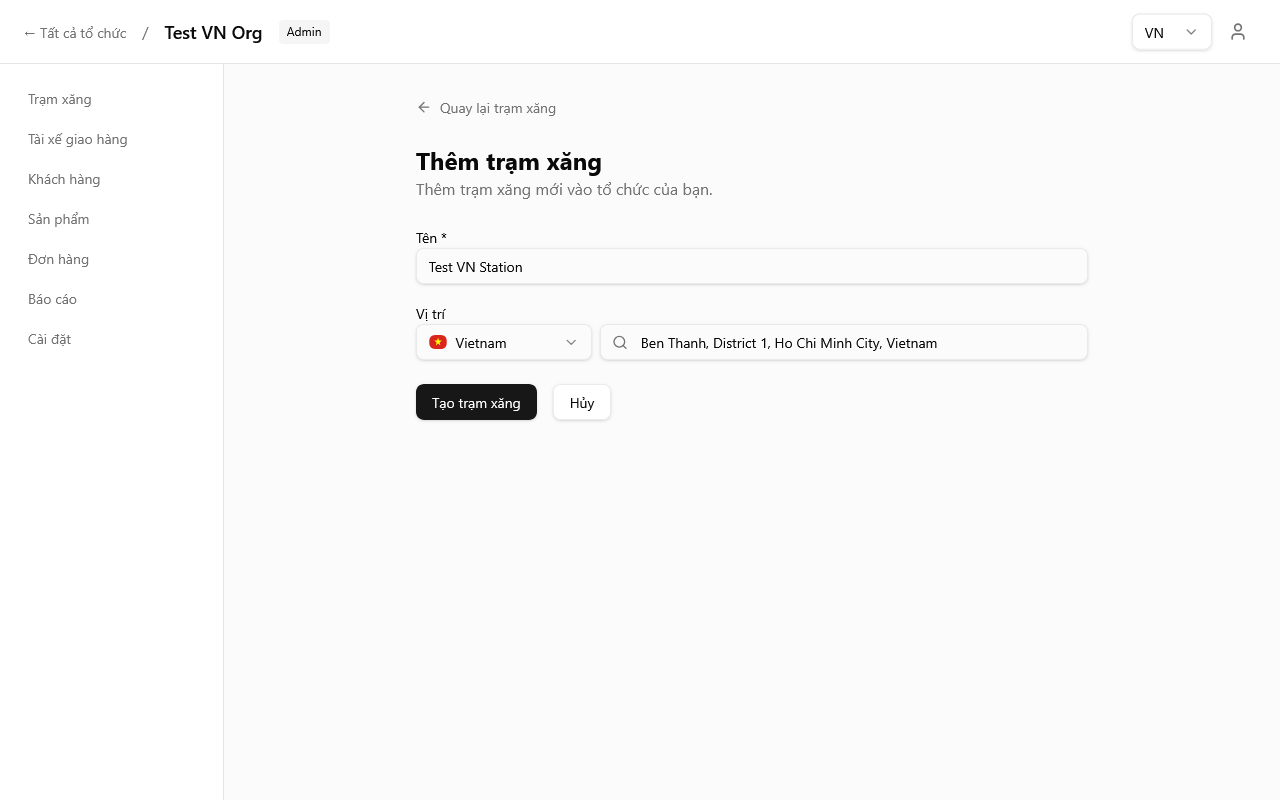The image size is (1280, 800).
Task: Navigate to Sản phẩm page
Action: click(59, 219)
